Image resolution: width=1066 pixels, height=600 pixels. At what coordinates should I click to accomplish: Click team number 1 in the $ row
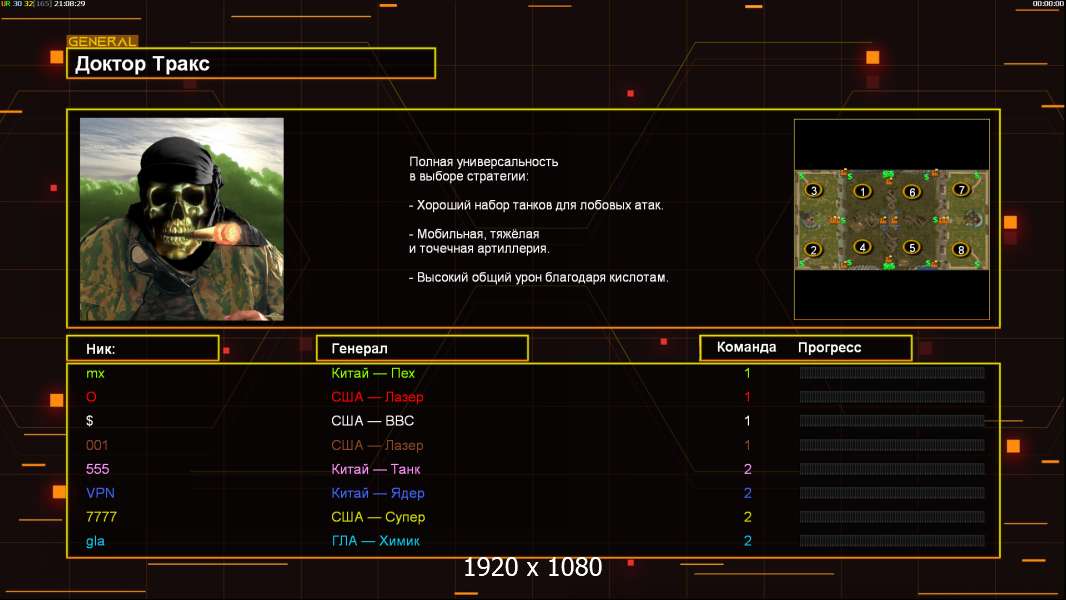747,421
